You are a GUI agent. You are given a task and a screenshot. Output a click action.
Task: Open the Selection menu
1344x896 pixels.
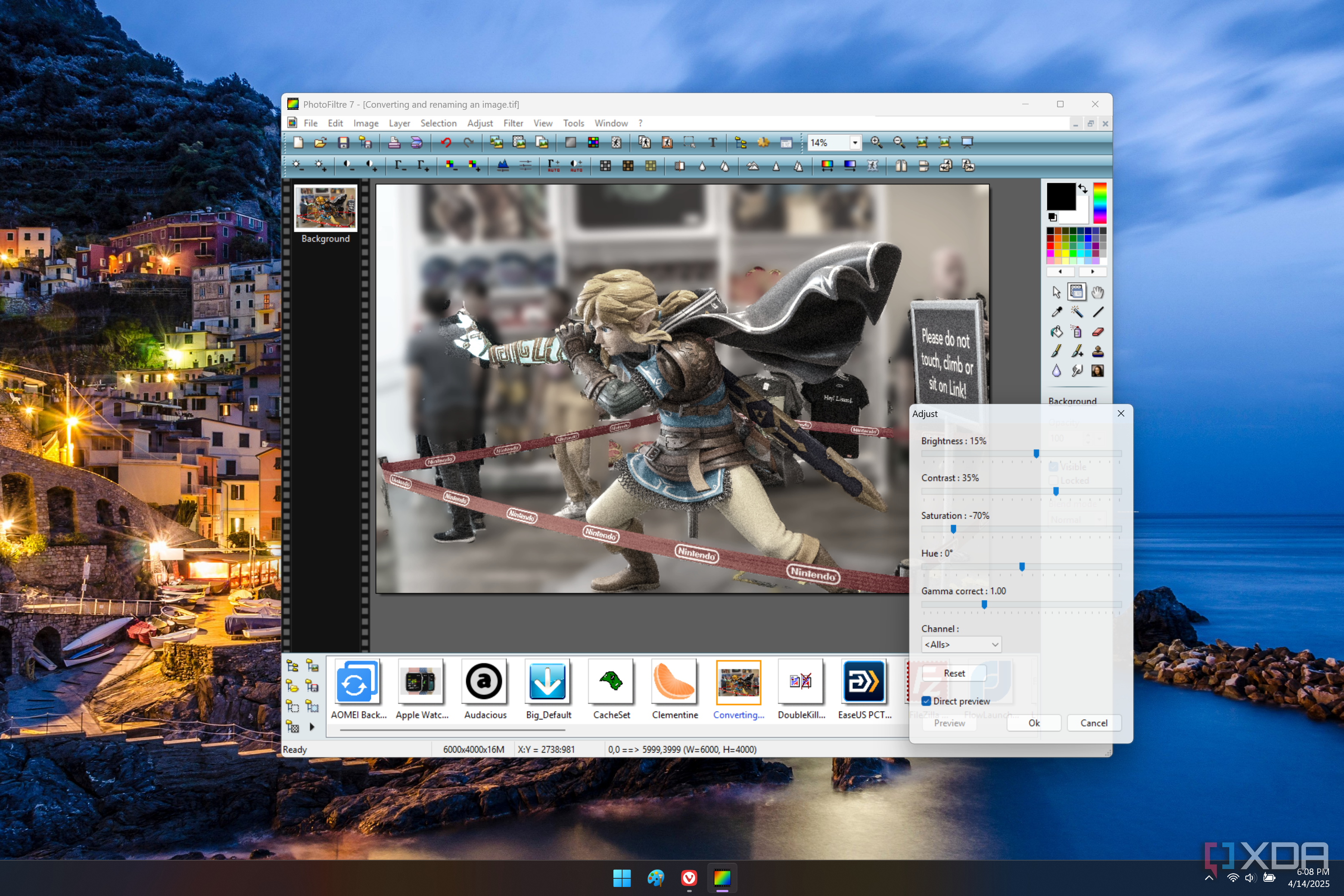(438, 124)
